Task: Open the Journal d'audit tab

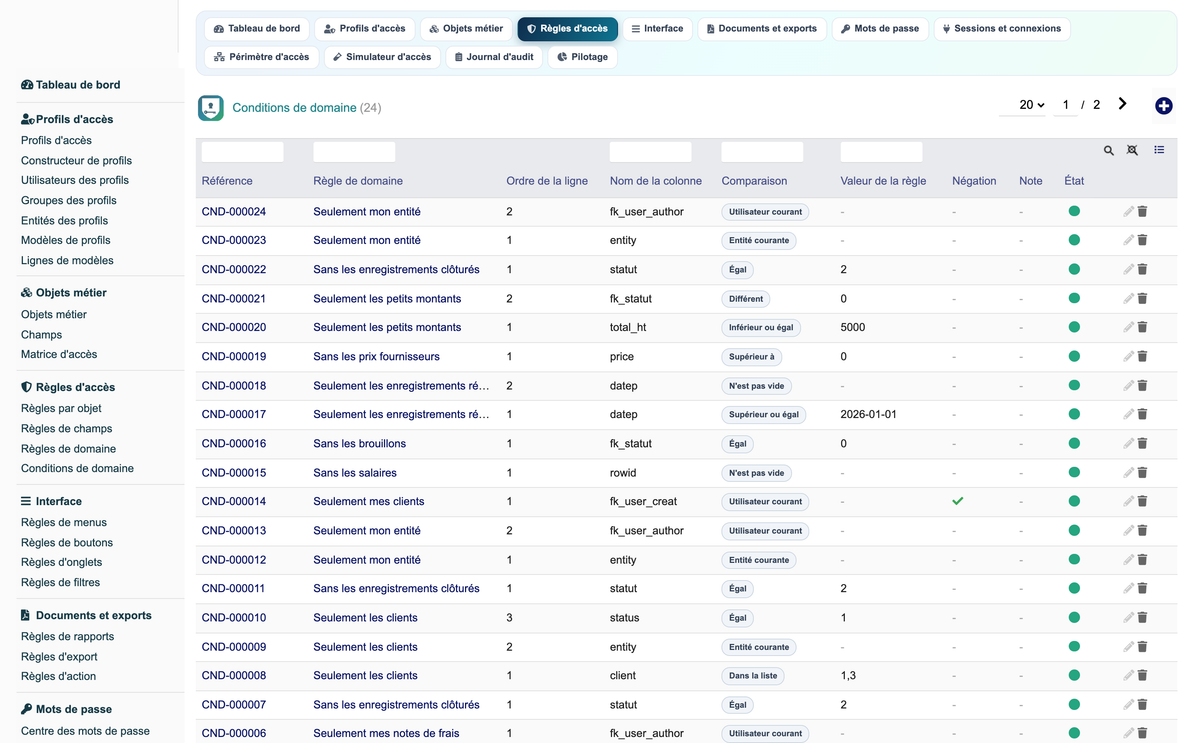Action: (493, 57)
